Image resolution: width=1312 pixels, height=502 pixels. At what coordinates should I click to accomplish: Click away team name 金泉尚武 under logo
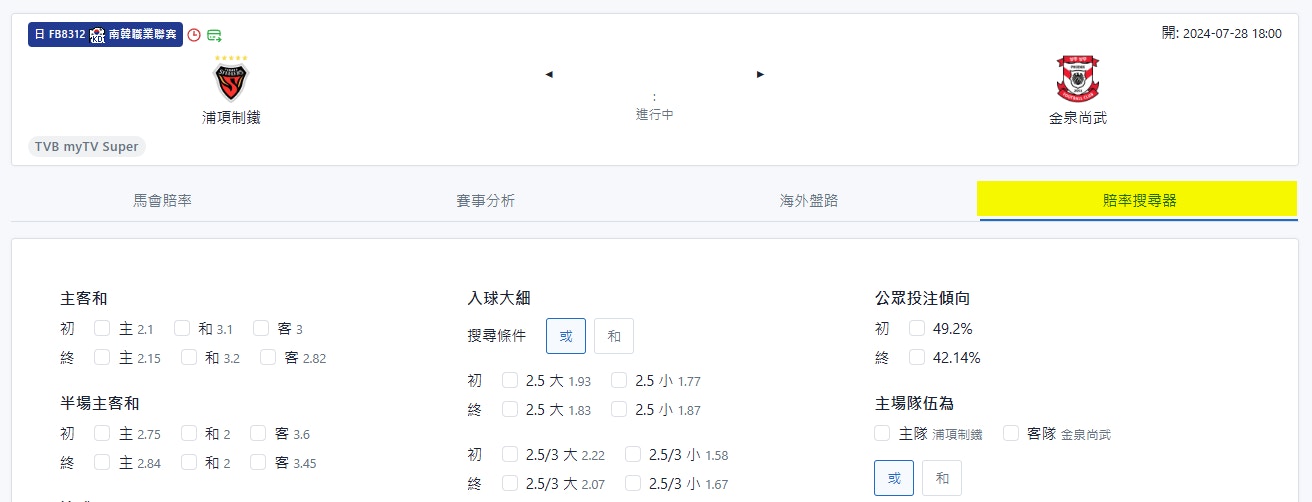(1078, 117)
